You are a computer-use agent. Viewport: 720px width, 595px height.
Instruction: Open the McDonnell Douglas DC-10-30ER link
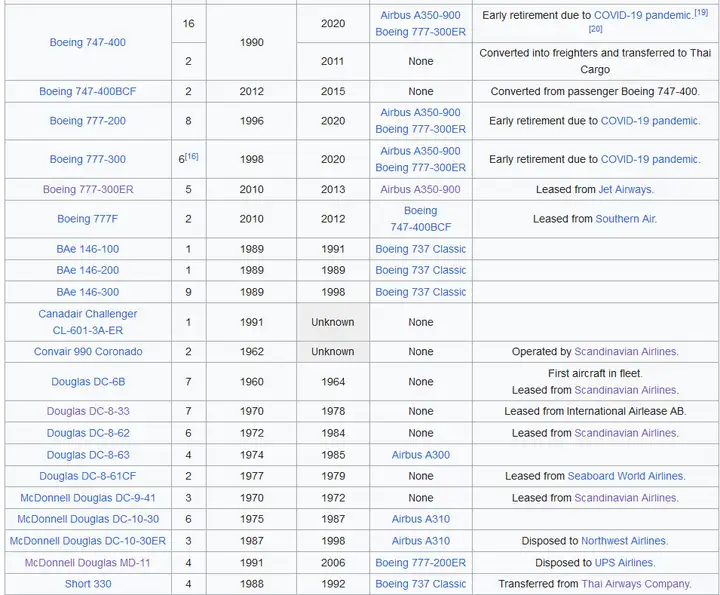(x=88, y=541)
